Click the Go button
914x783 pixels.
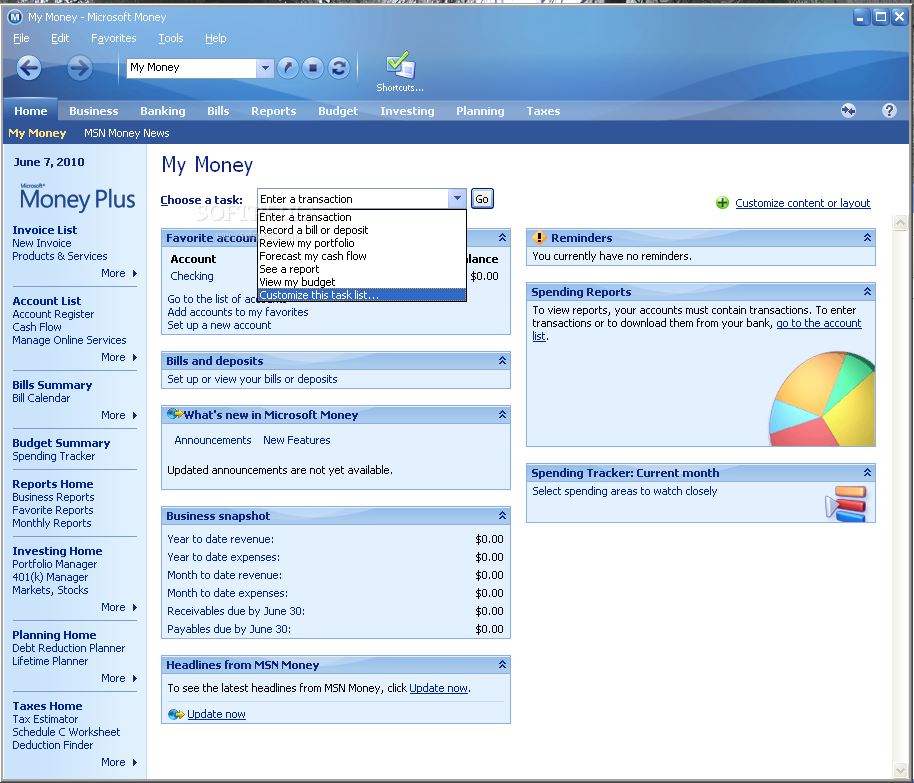482,199
